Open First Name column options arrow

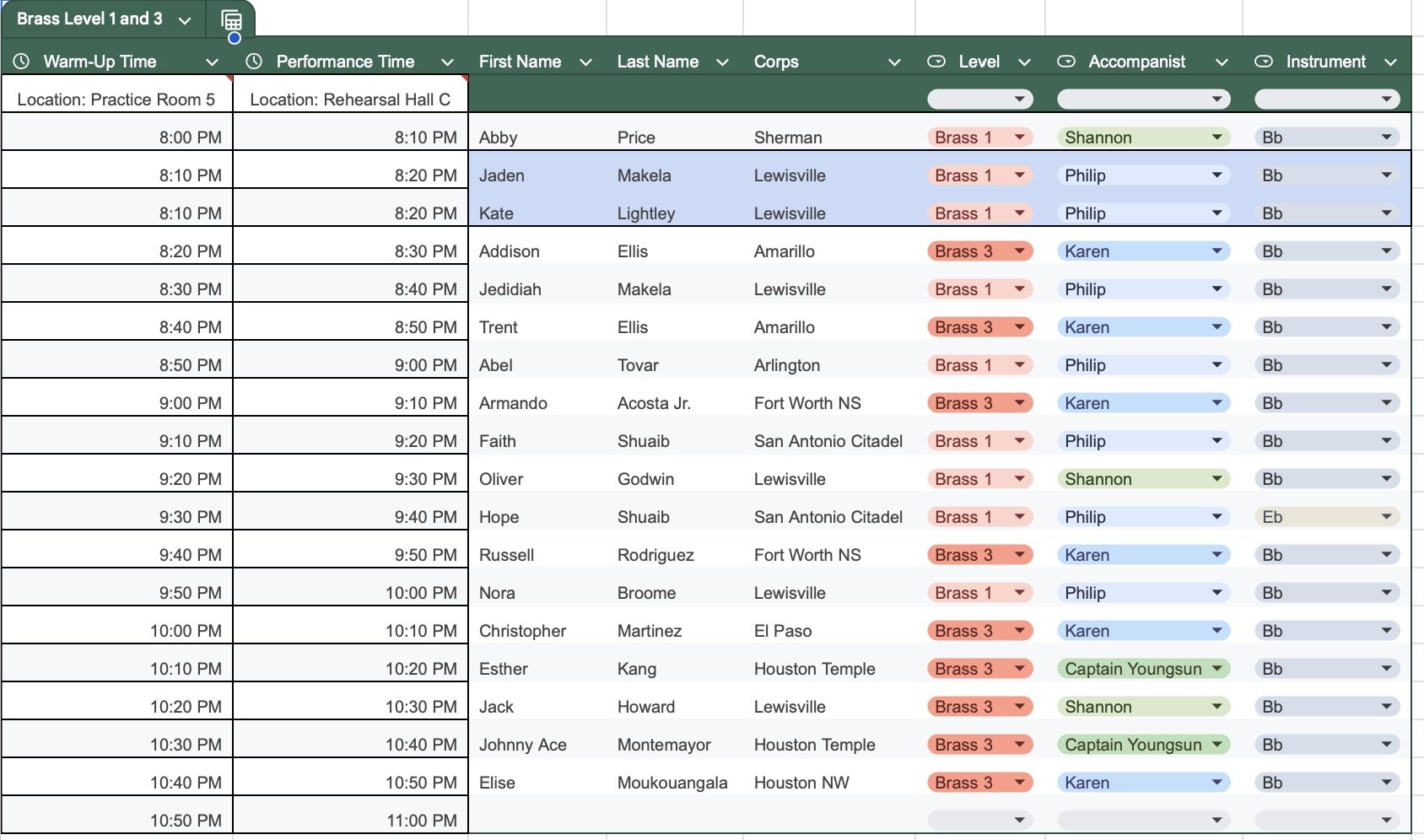tap(585, 62)
